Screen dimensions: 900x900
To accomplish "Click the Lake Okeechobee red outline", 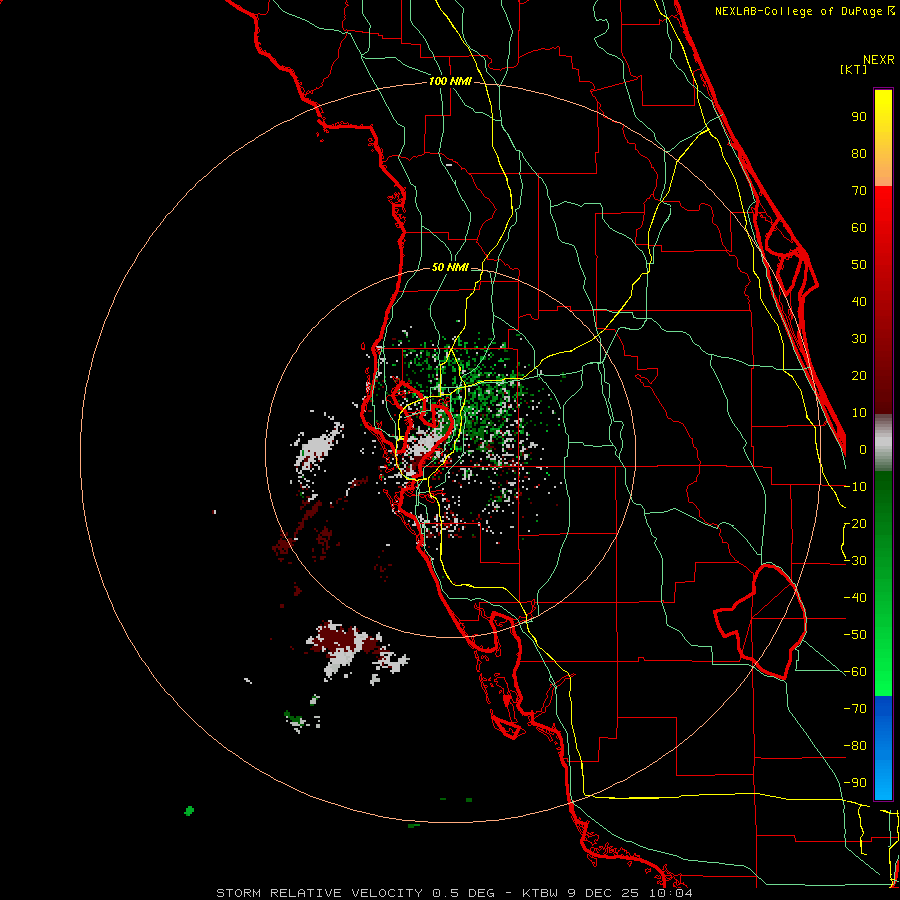I will click(x=761, y=621).
